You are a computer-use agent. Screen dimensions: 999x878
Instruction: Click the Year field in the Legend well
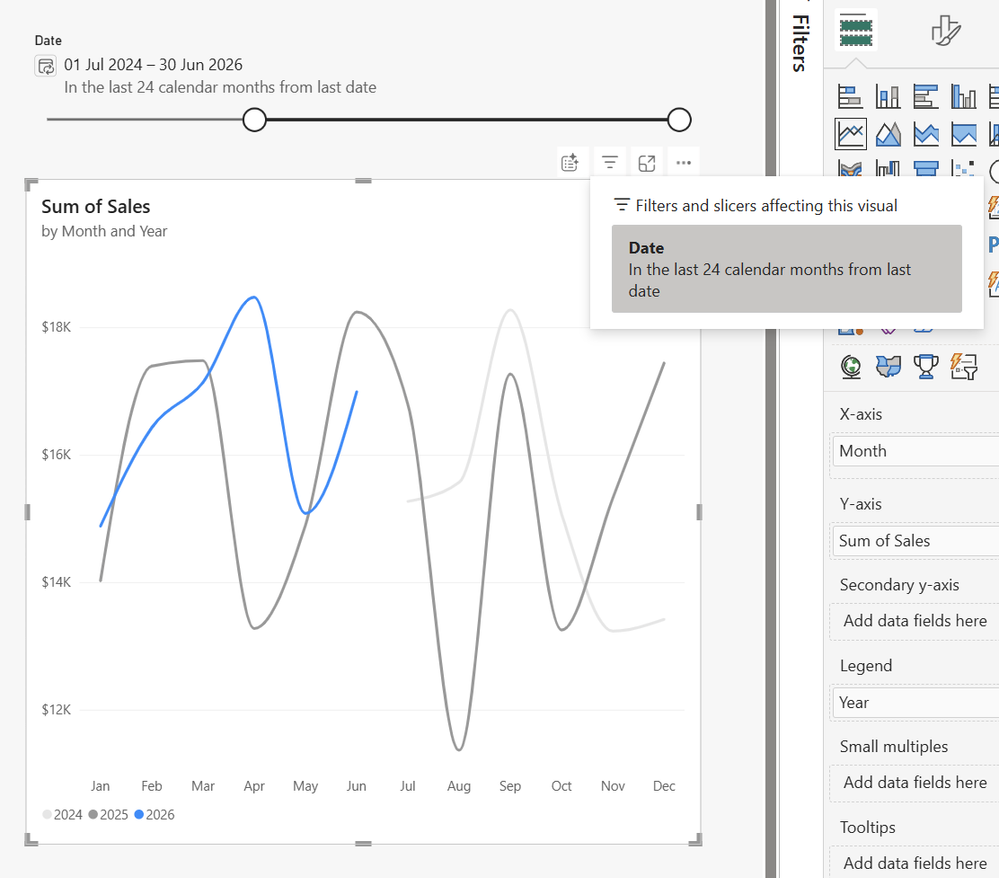click(x=915, y=703)
